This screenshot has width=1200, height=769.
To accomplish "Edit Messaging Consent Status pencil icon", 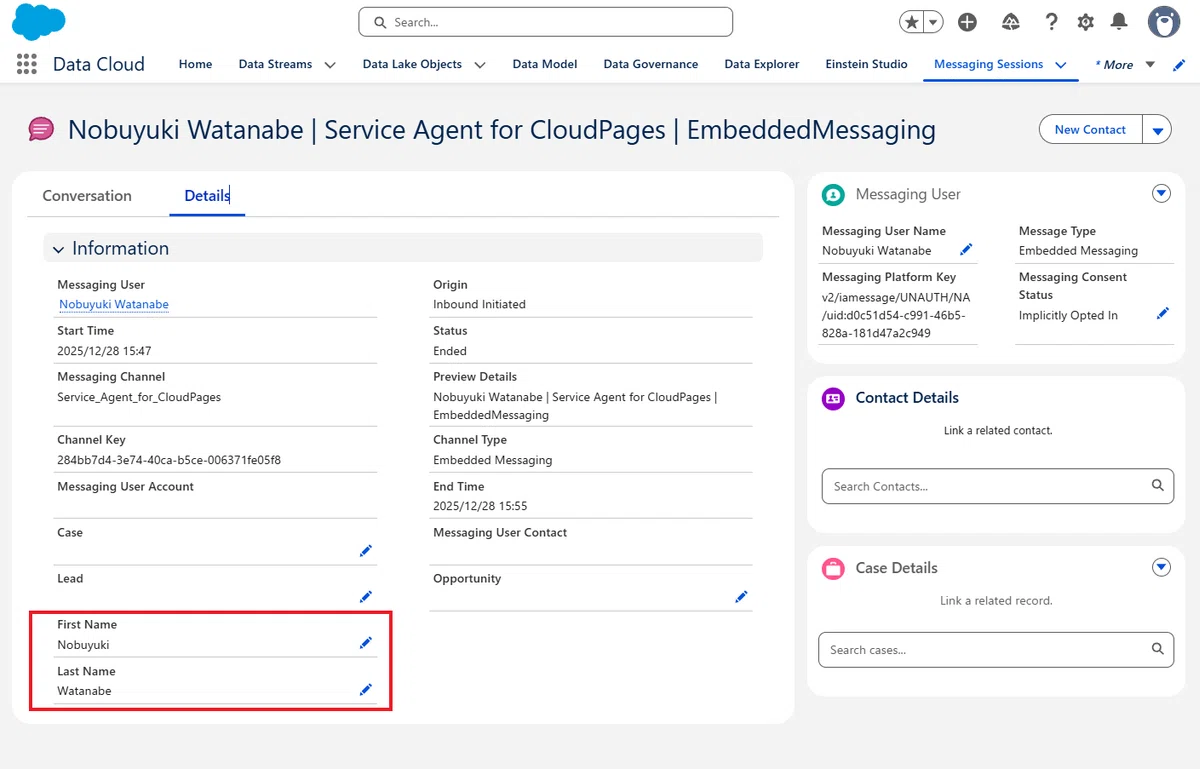I will click(1162, 313).
